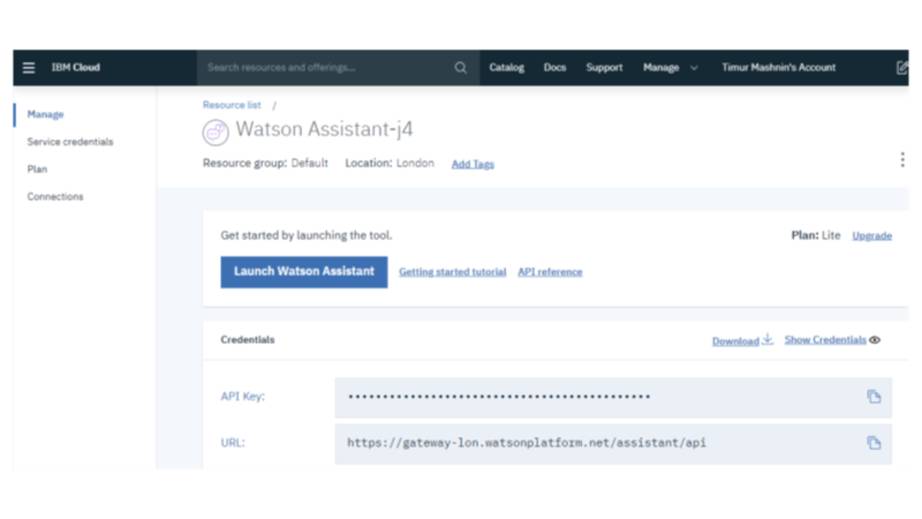Click the Watson Assistant service icon
Viewport: 922px width, 519px height.
[215, 132]
